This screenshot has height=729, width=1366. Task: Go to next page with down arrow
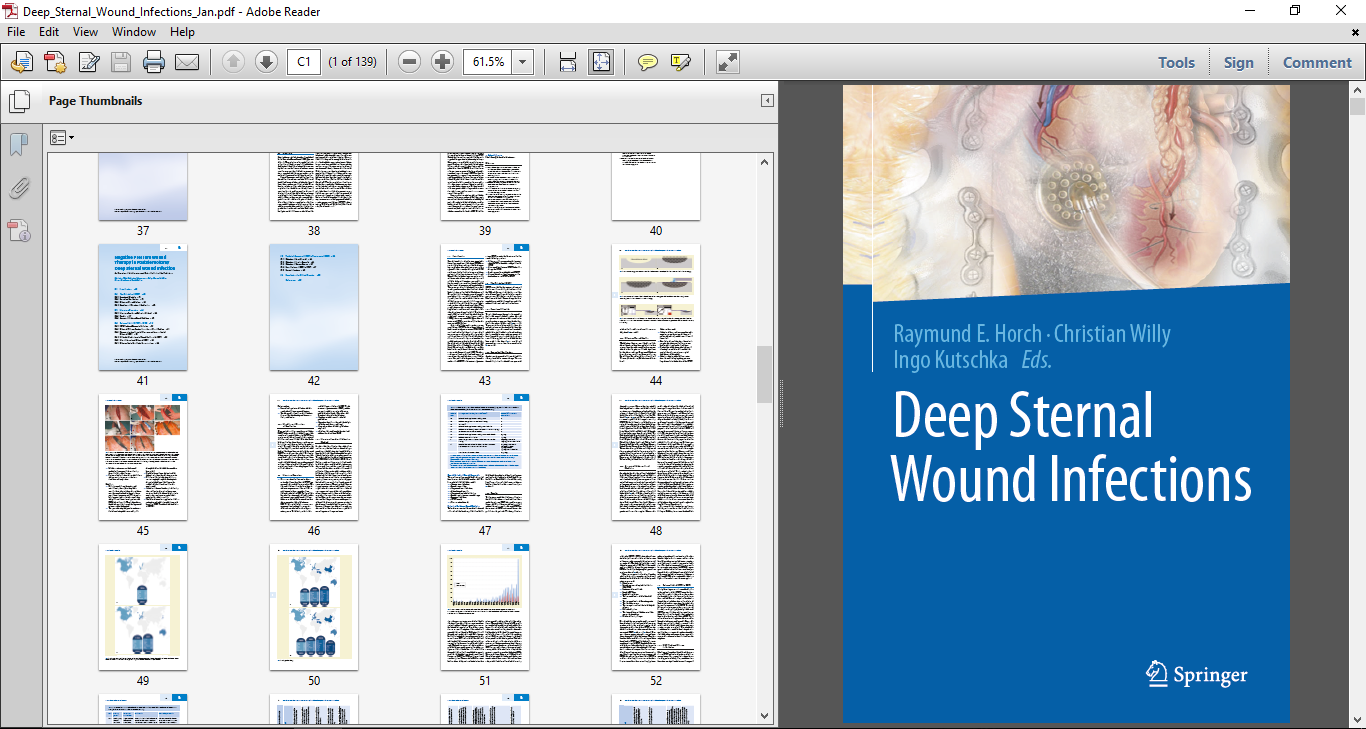point(266,62)
